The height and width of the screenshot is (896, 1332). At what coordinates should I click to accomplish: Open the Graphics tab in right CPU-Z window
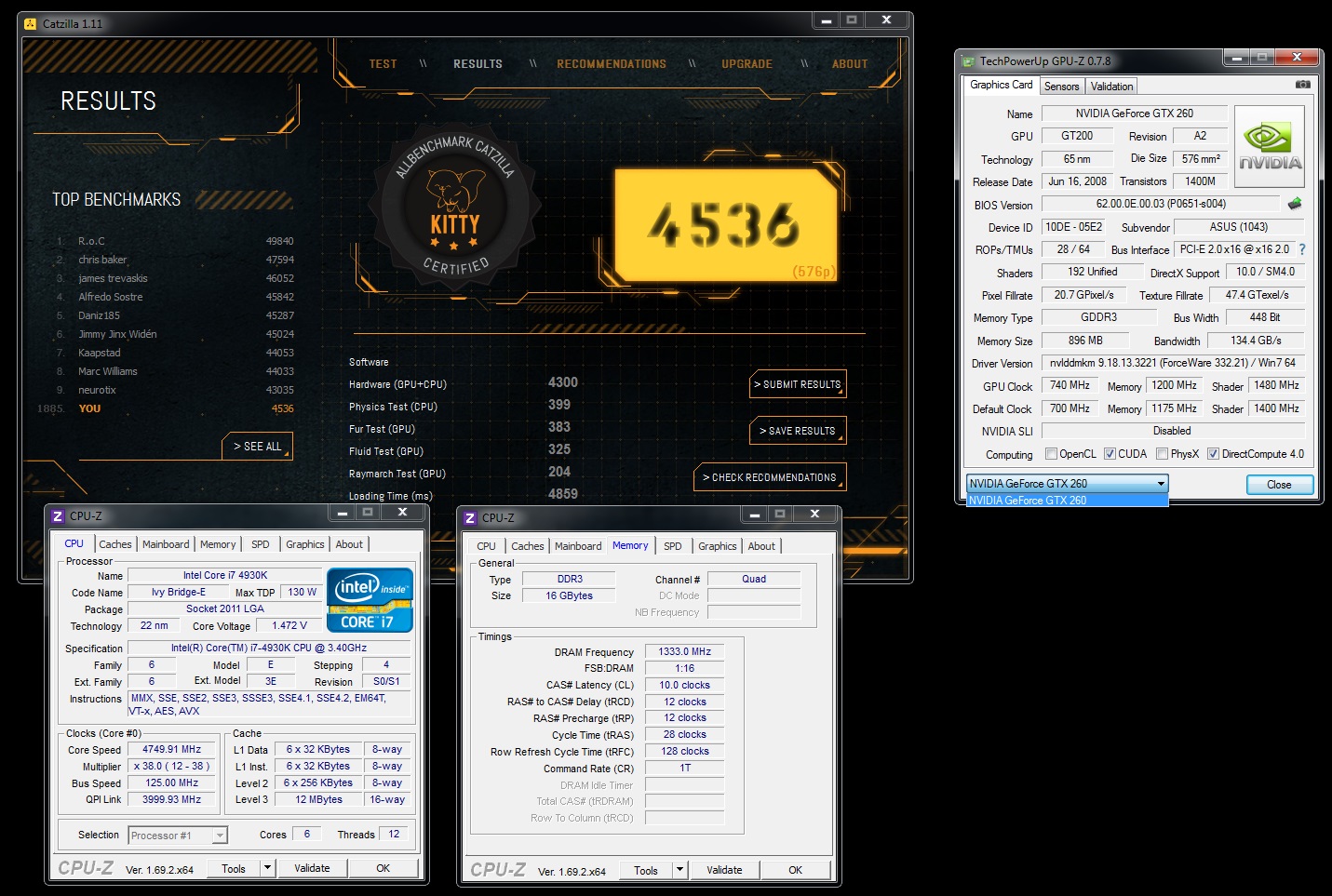(718, 546)
